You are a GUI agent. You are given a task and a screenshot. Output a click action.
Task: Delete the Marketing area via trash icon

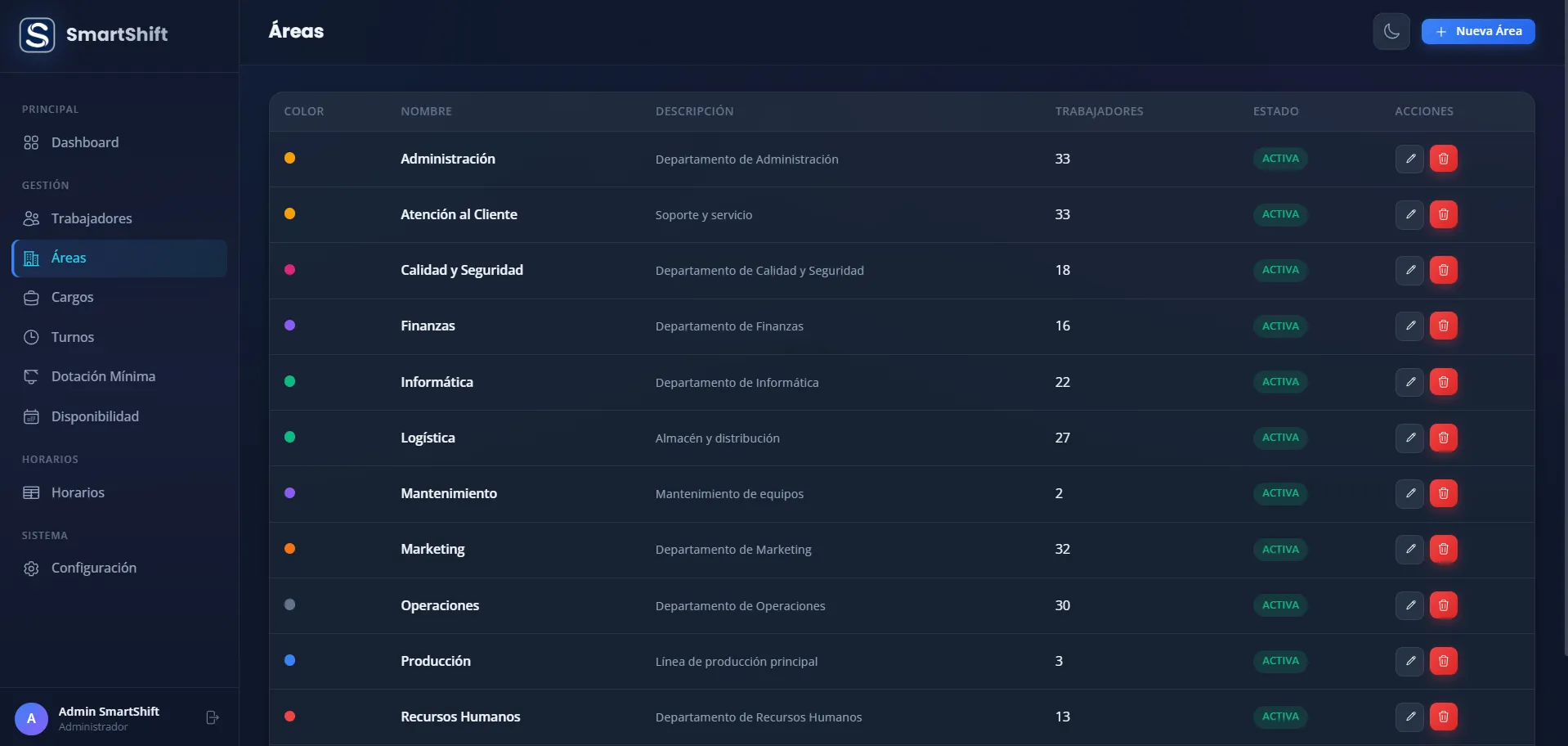coord(1444,549)
